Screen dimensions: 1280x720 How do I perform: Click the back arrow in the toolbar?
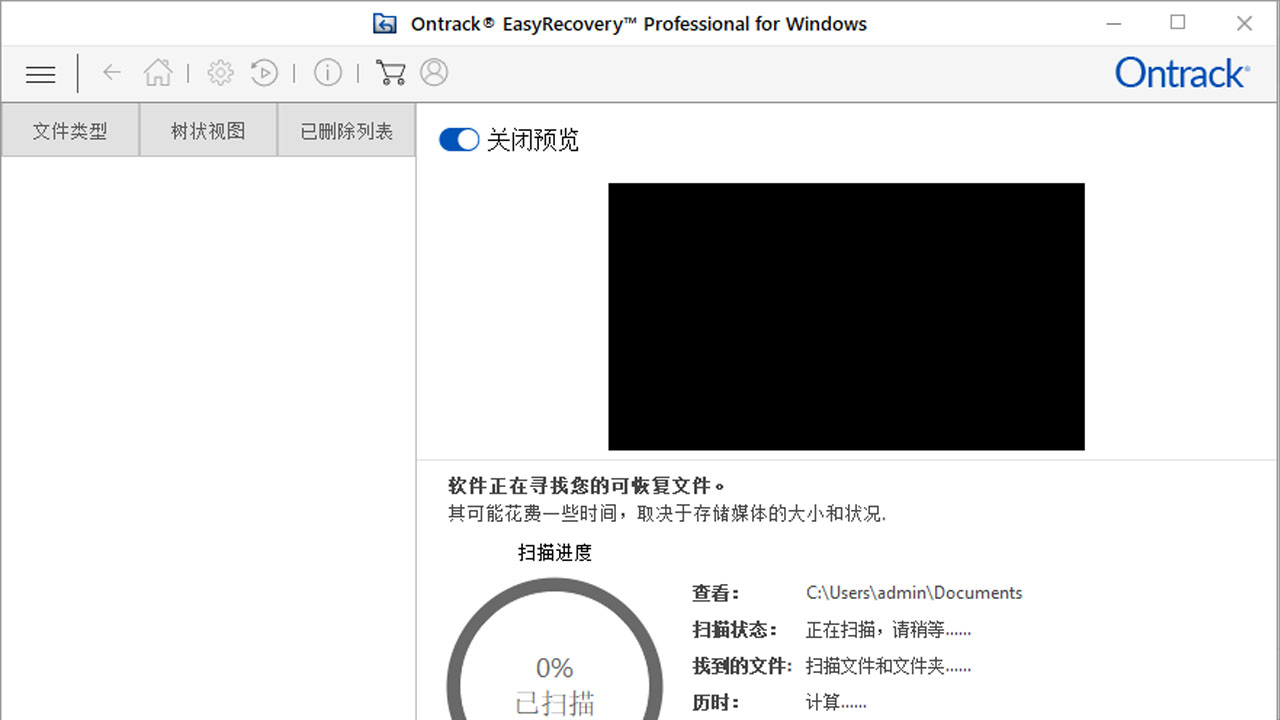click(111, 72)
